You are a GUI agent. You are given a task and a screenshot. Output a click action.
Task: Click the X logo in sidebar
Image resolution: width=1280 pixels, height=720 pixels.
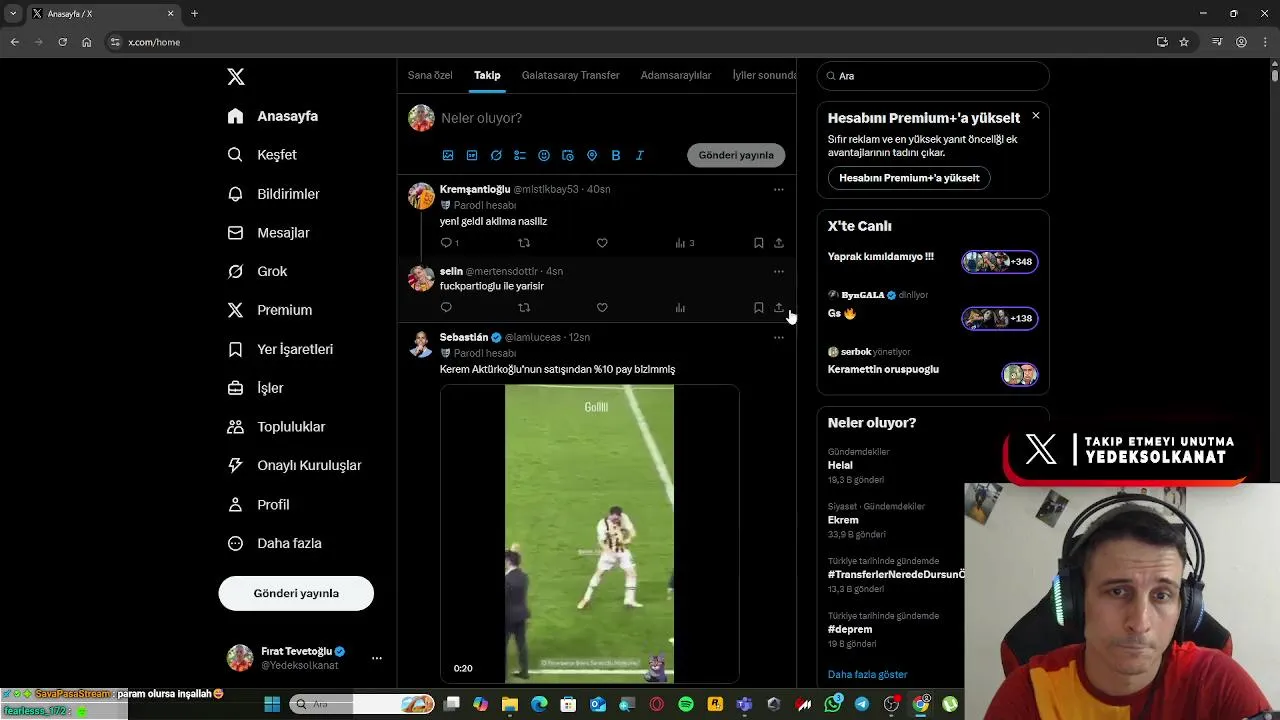(236, 77)
